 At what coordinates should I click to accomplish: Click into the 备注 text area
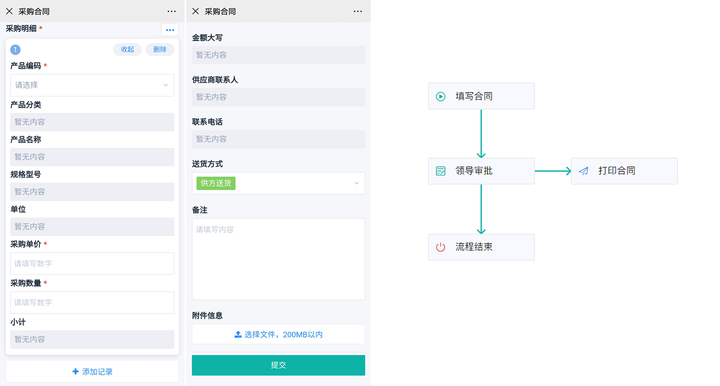point(278,259)
